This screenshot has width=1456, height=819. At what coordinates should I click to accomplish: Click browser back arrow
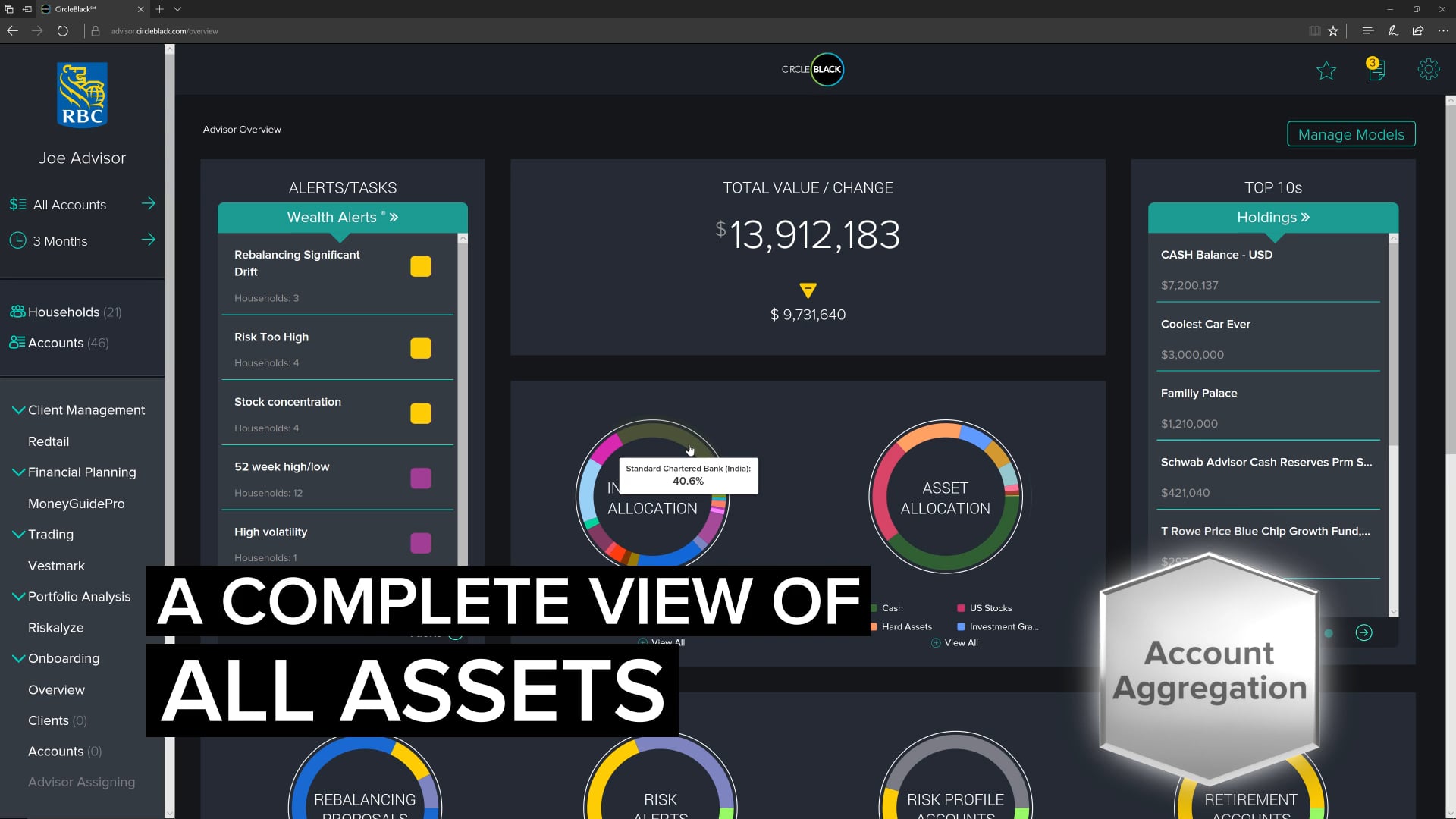tap(12, 31)
